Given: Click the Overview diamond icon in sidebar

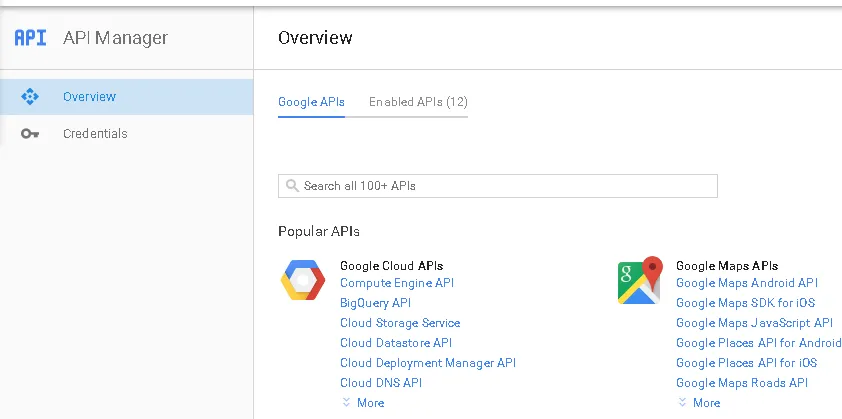Looking at the screenshot, I should (29, 97).
